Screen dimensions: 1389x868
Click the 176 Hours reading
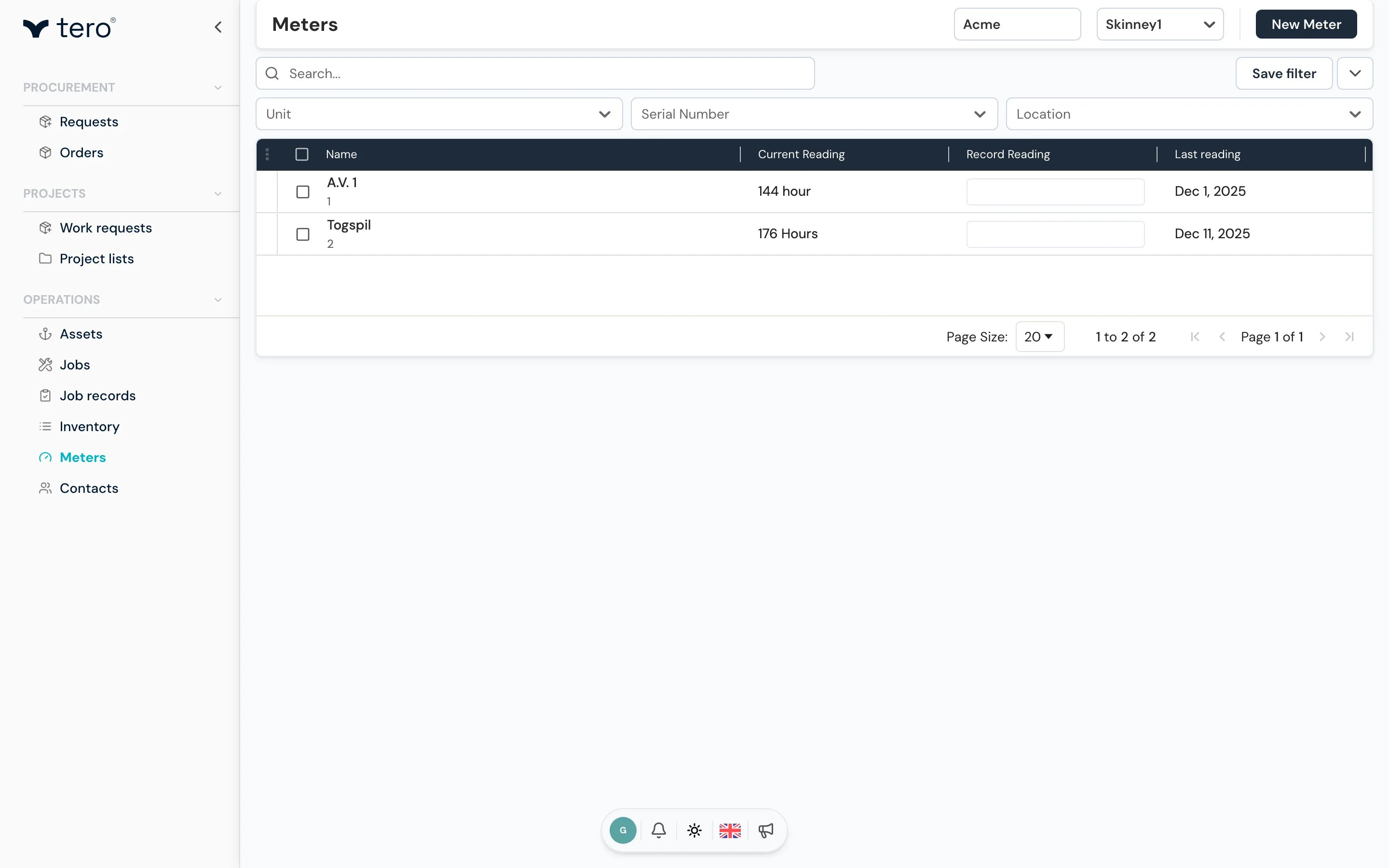tap(788, 234)
